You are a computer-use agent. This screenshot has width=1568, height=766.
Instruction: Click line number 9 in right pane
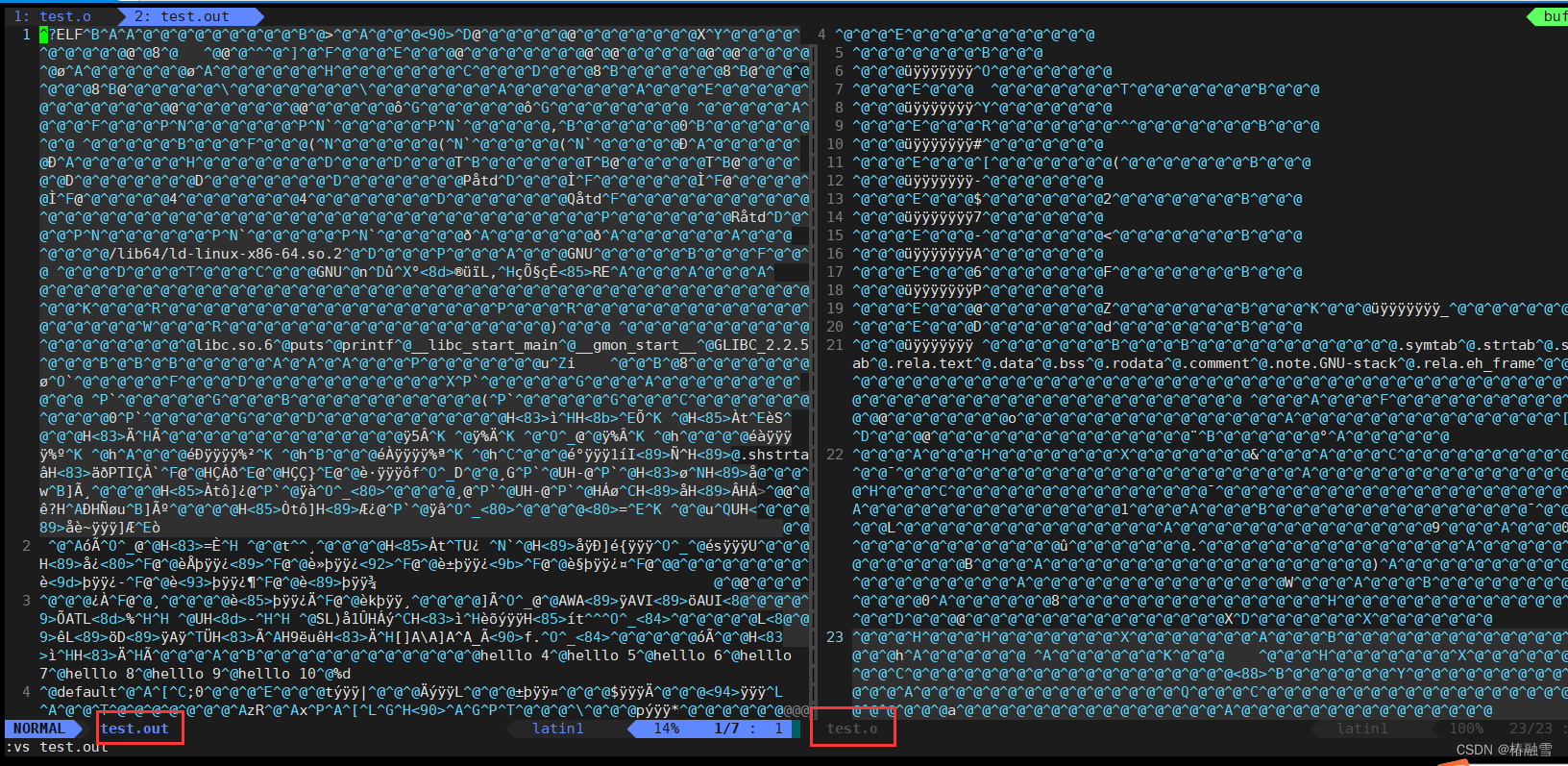839,126
